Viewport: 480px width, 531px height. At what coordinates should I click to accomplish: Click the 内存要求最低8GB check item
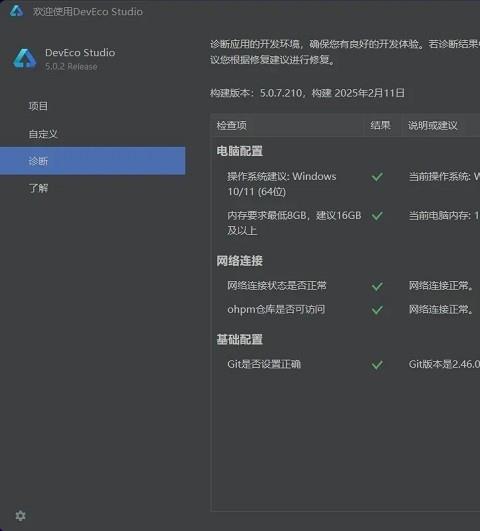[x=294, y=223]
